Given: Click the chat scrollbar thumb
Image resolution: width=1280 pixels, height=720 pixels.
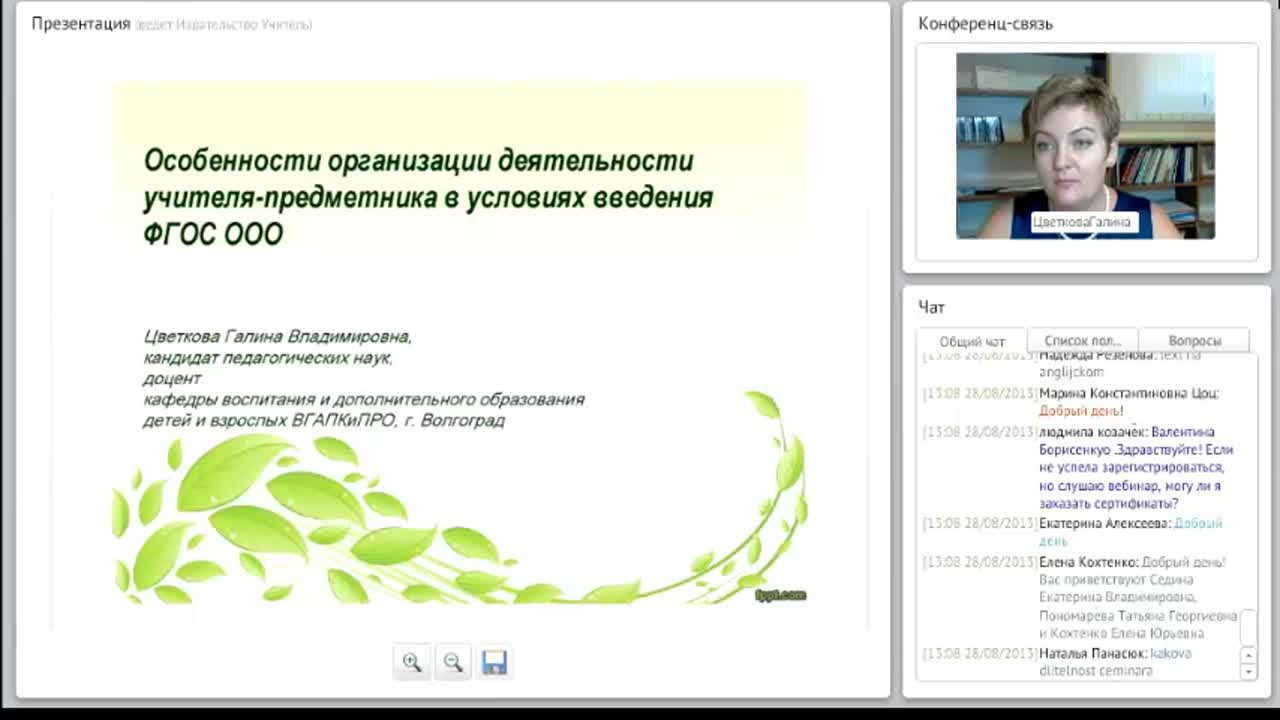Looking at the screenshot, I should coord(1248,627).
